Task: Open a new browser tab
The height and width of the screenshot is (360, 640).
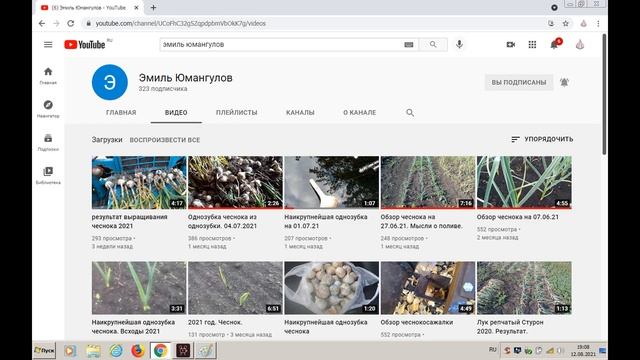Action: [153, 7]
